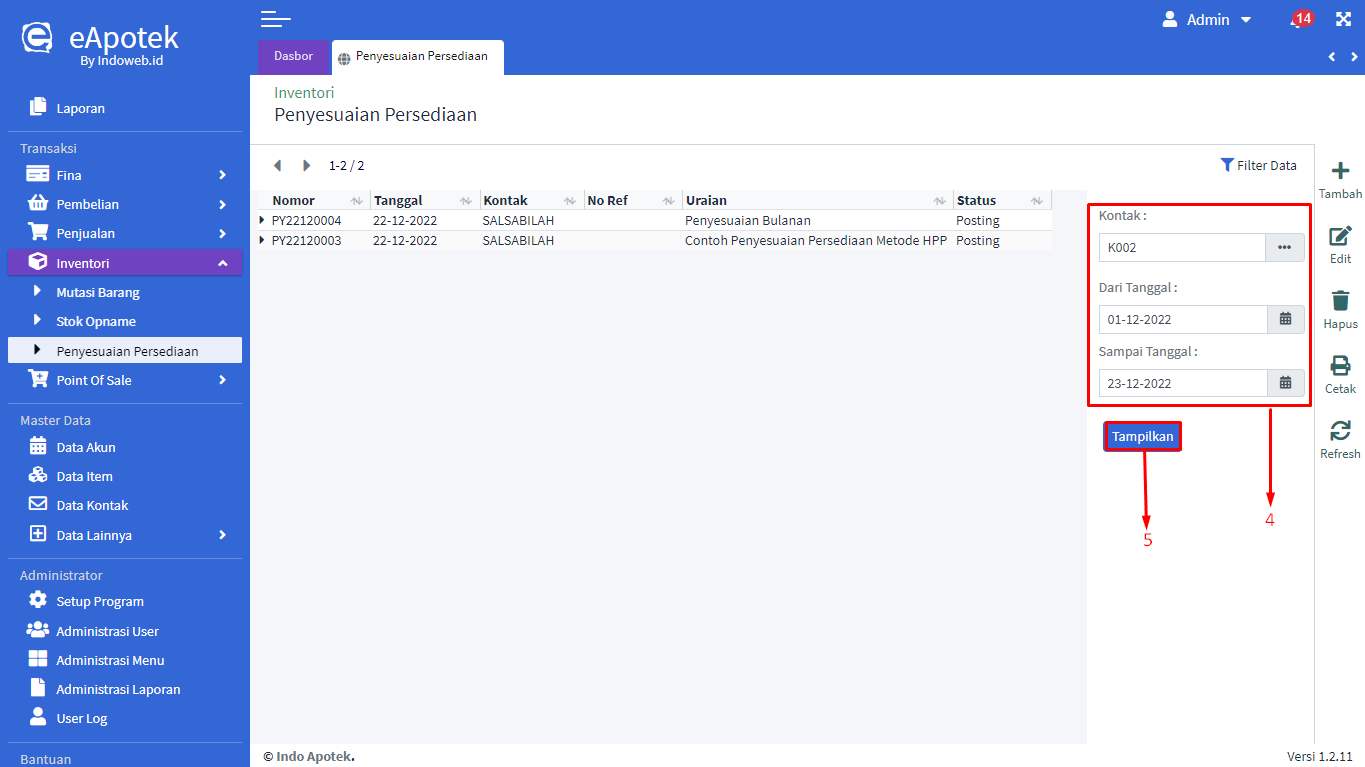Viewport: 1365px width, 767px height.
Task: Toggle fullscreen mode icon in header
Action: coord(1343,20)
